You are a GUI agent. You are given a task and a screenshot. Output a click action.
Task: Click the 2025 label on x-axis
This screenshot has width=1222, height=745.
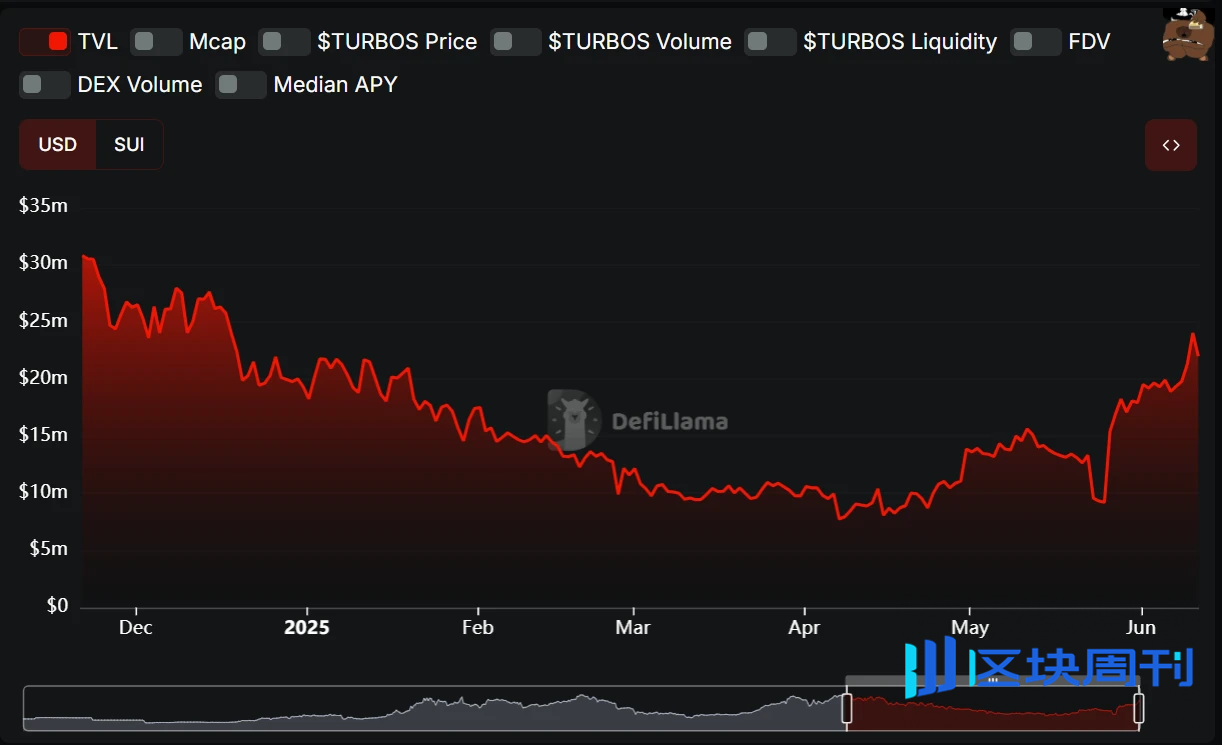pyautogui.click(x=306, y=628)
